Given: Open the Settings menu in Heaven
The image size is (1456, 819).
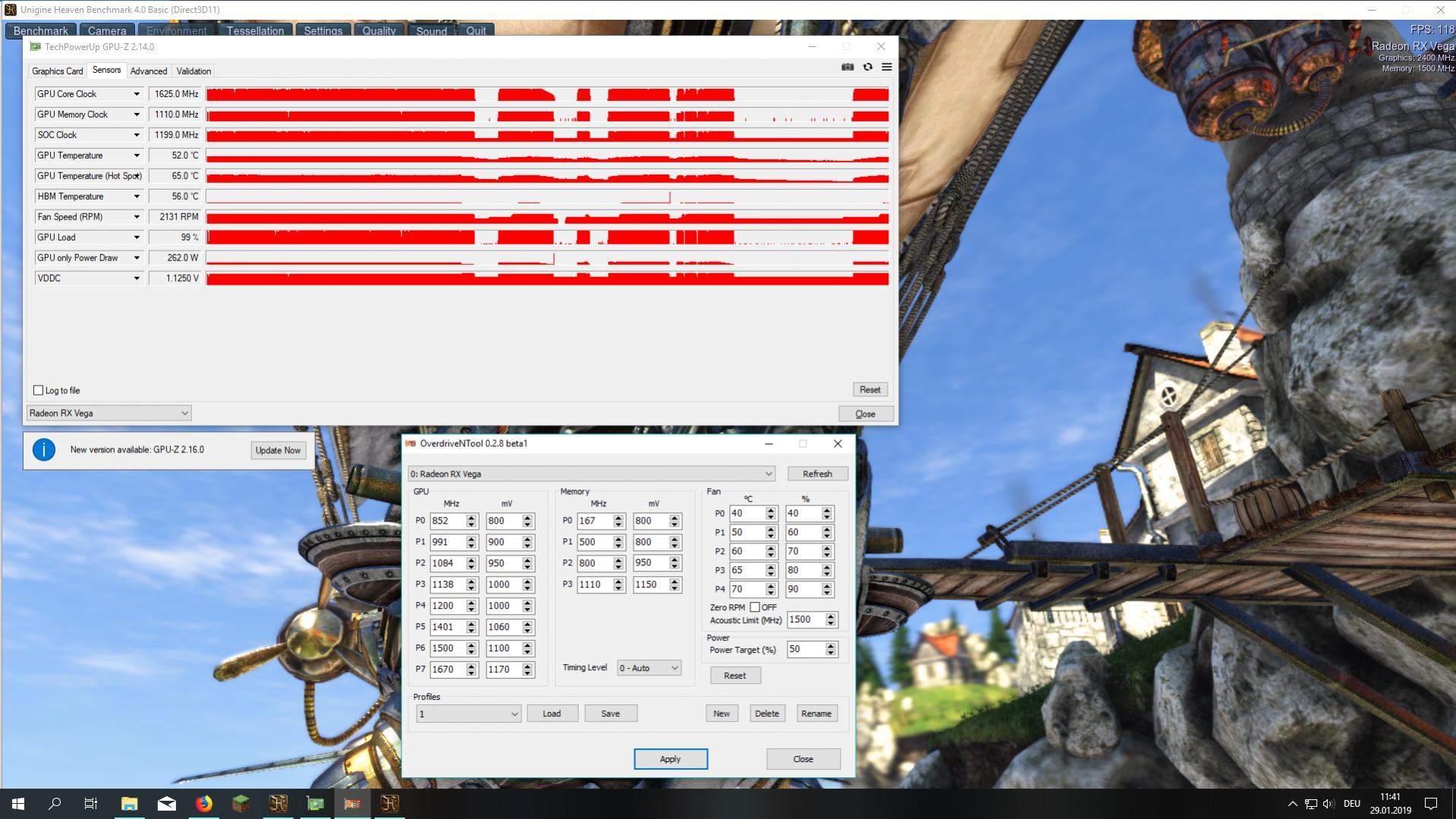Looking at the screenshot, I should coord(323,30).
